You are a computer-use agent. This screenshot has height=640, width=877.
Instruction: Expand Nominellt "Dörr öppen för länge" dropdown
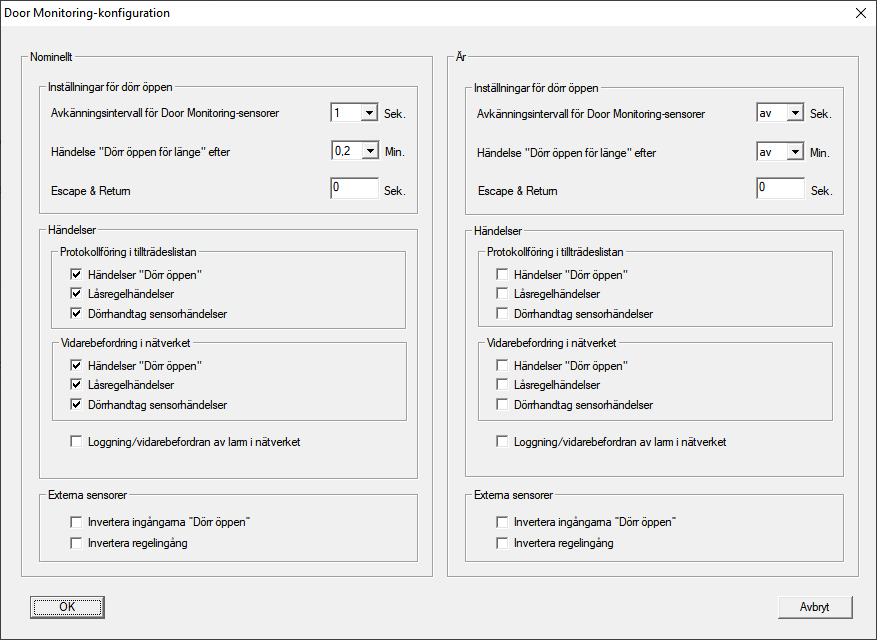pos(369,152)
